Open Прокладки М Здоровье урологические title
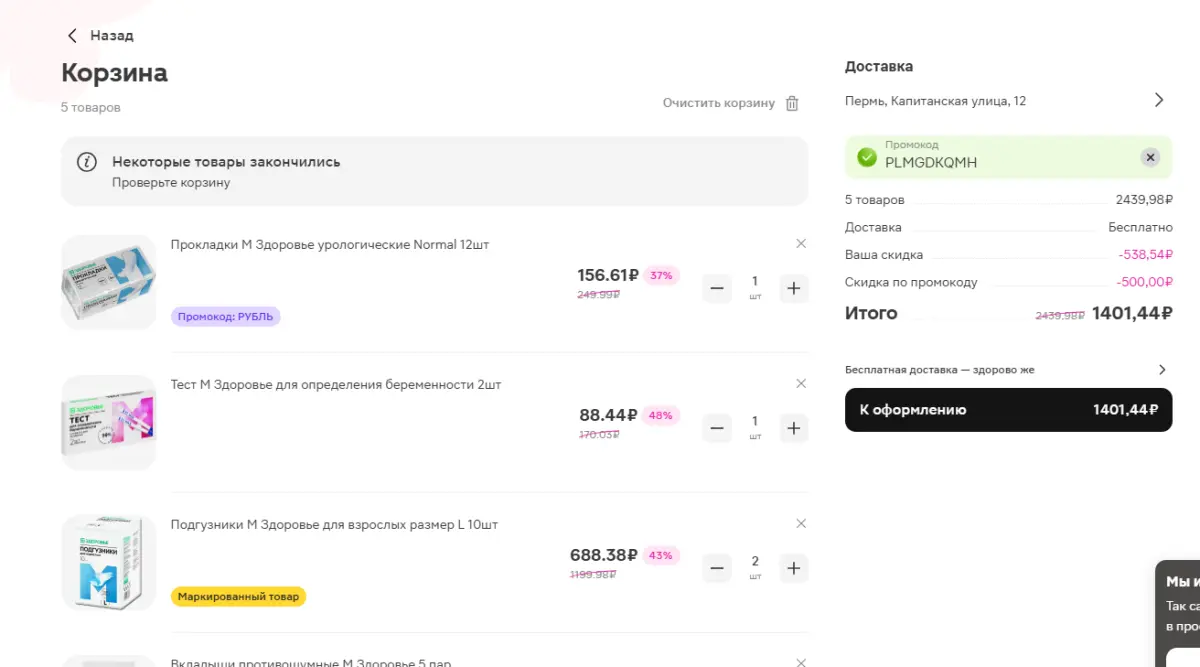 (330, 244)
